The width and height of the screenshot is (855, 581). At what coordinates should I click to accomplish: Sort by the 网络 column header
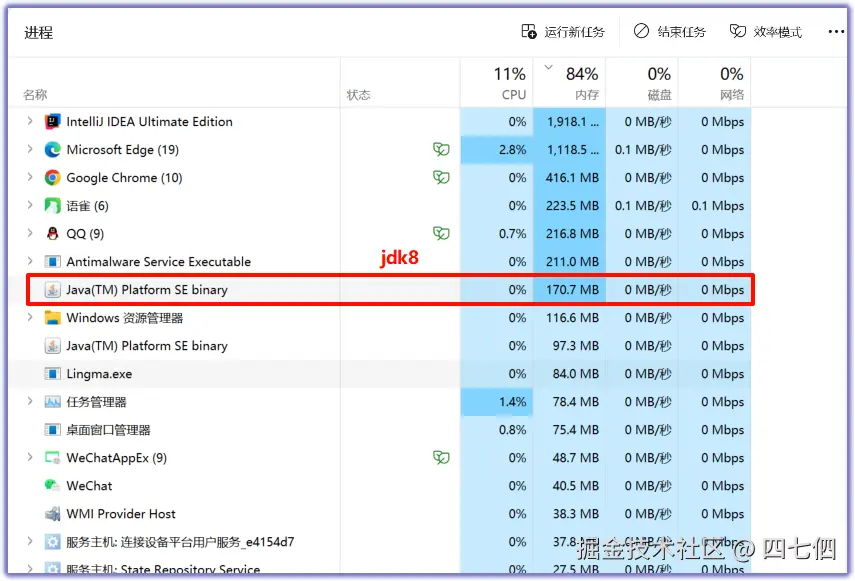pos(714,83)
